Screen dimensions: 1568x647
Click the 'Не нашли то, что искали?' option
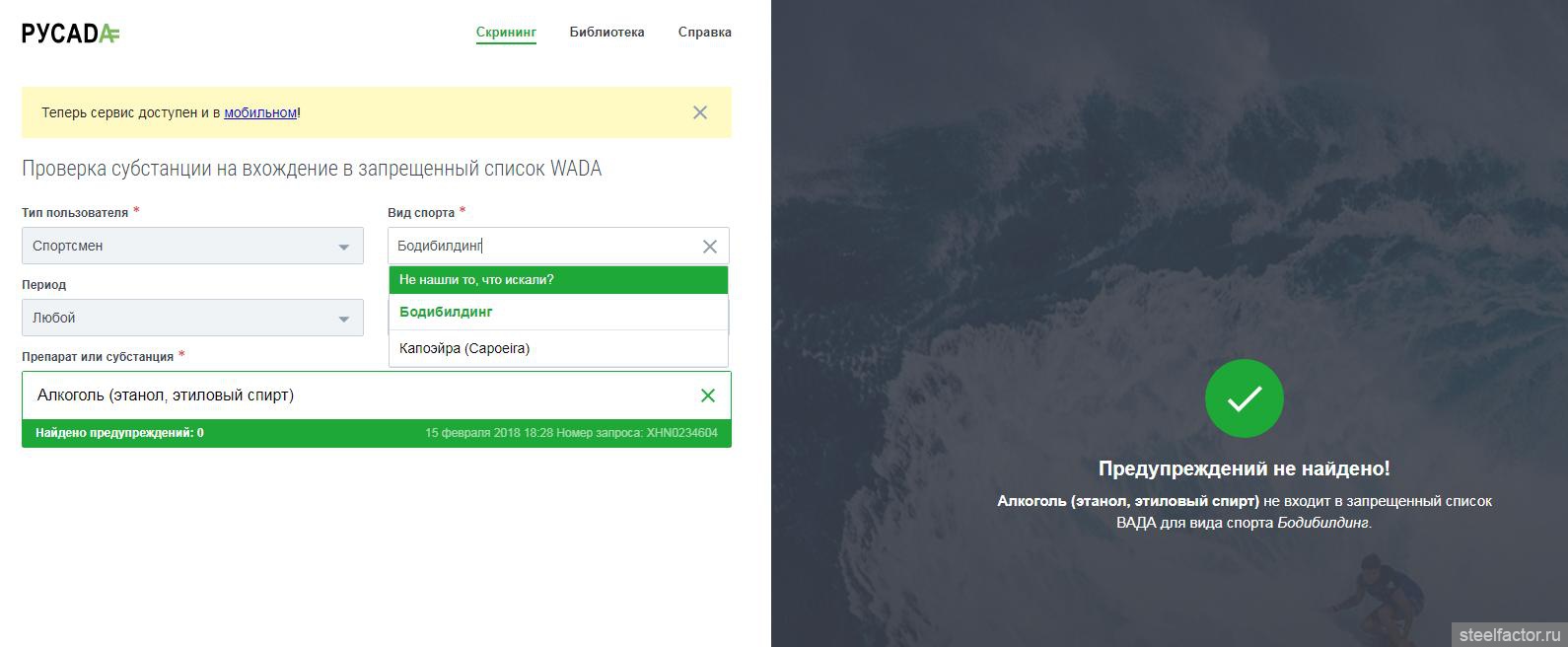[558, 280]
